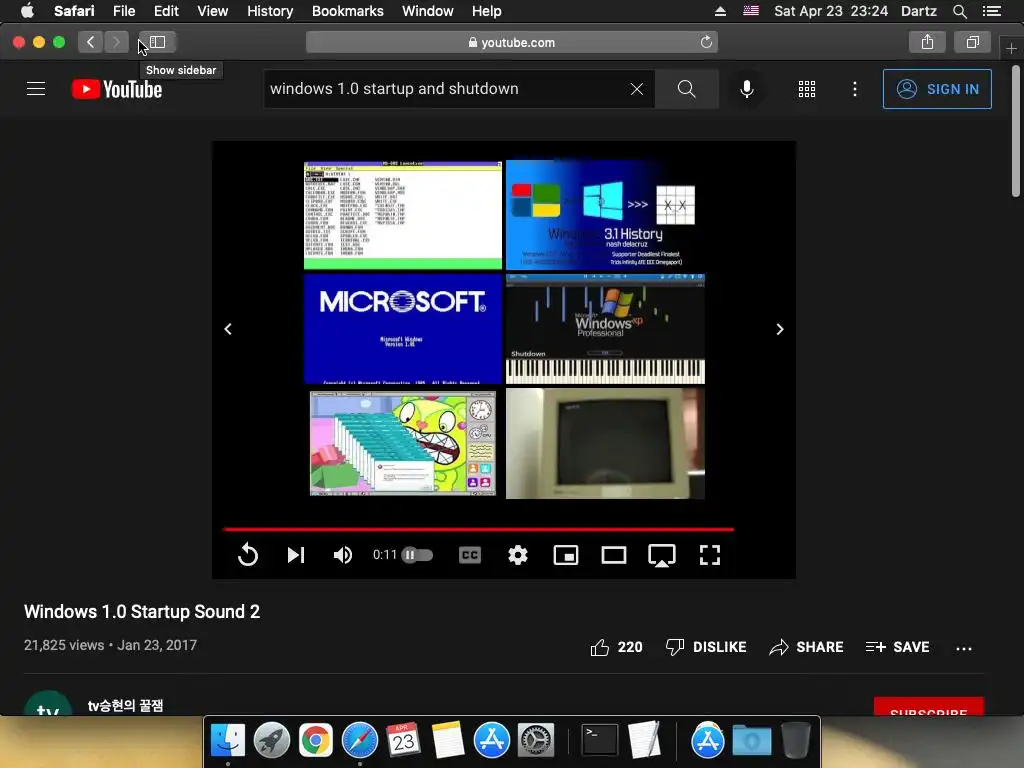Open System Preferences from the Dock
Screen dimensions: 1024x768
tap(536, 741)
